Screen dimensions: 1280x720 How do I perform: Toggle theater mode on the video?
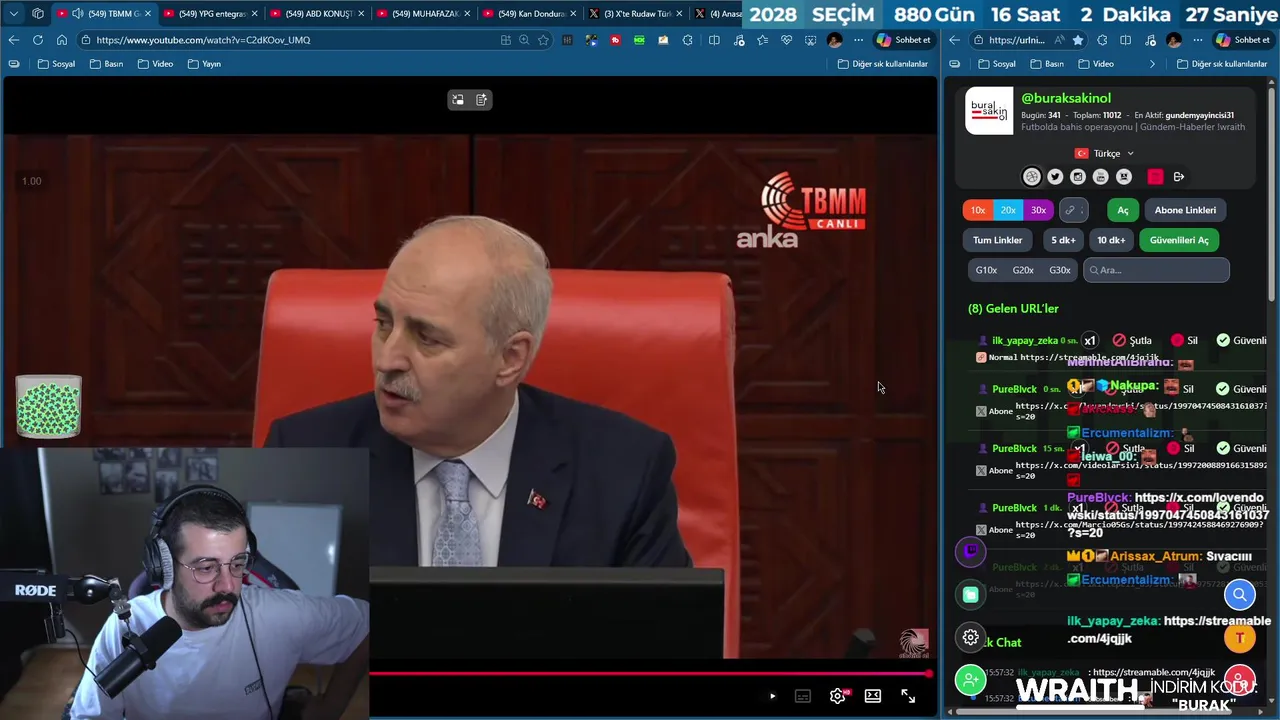873,696
